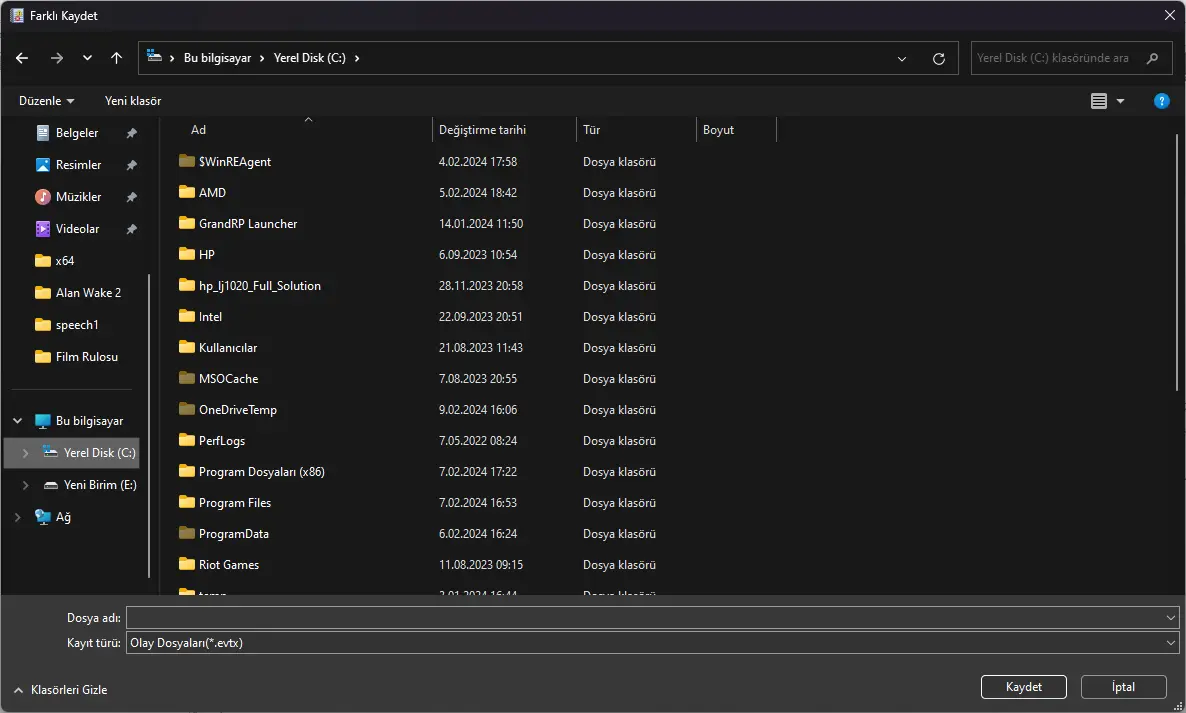1186x713 pixels.
Task: Select Ağ network in sidebar
Action: pyautogui.click(x=64, y=517)
